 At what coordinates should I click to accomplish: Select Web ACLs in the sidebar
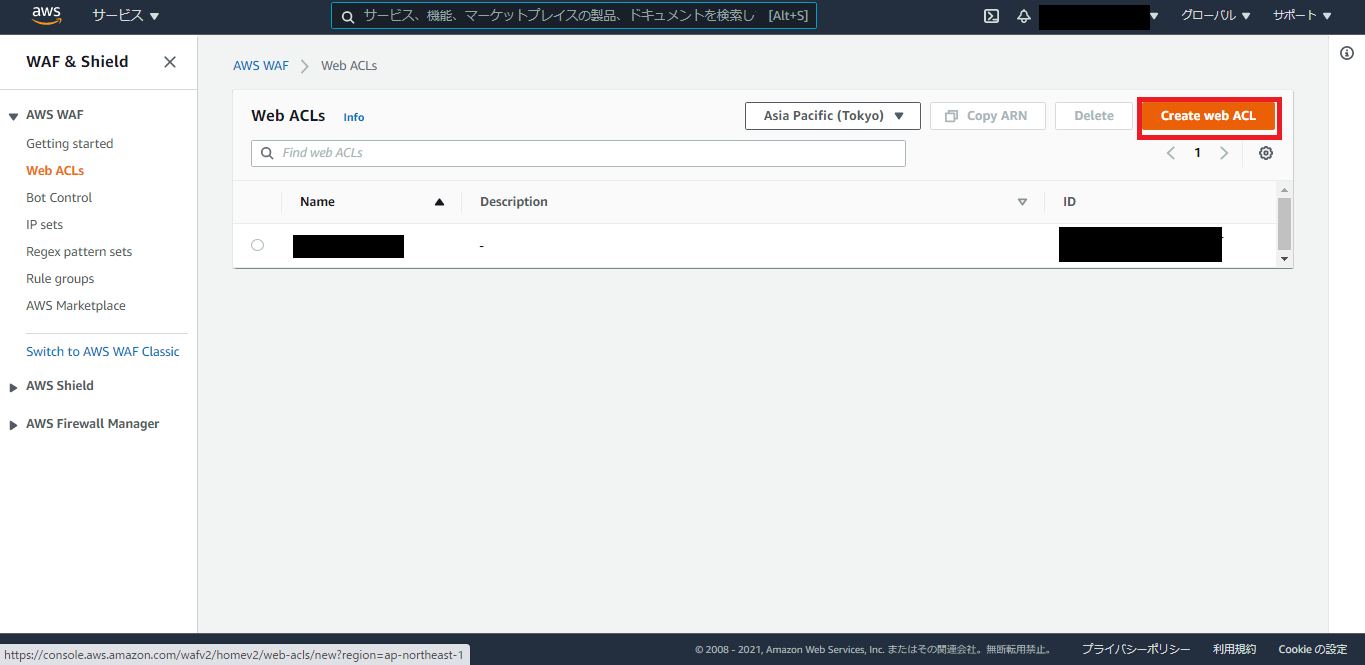(55, 171)
